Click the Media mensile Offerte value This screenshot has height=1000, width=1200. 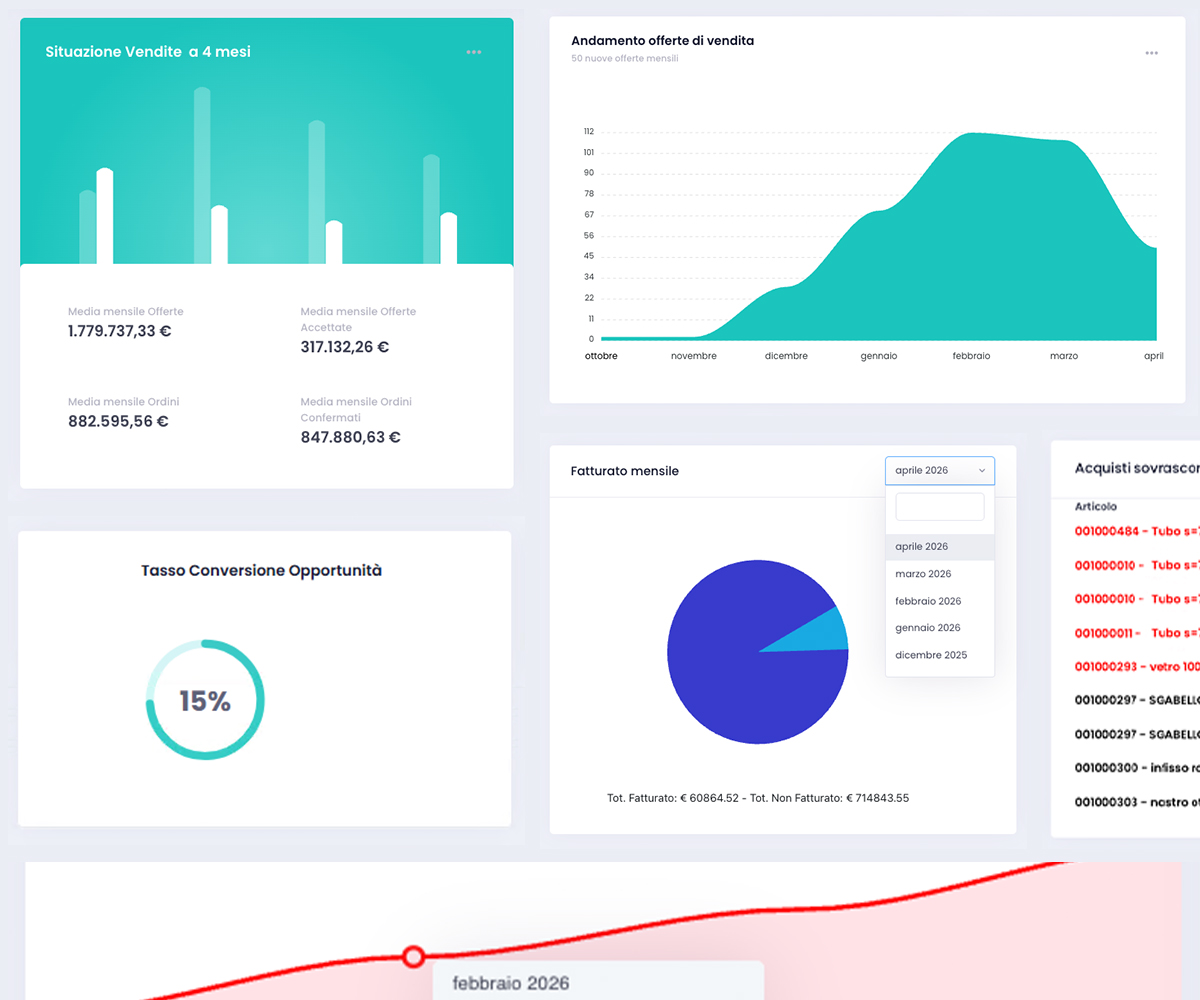click(x=120, y=331)
